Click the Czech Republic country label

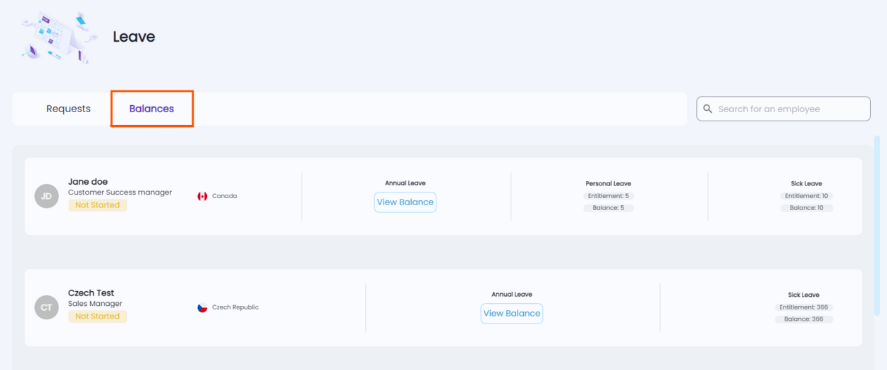pyautogui.click(x=235, y=308)
